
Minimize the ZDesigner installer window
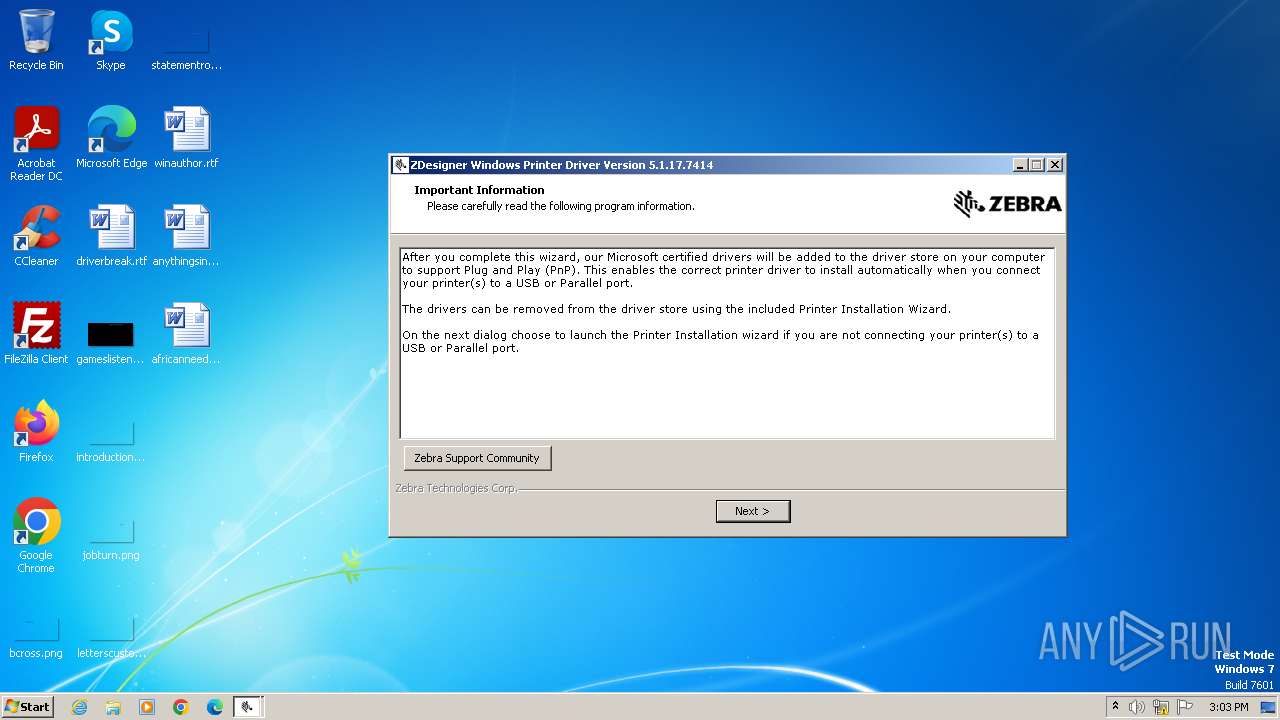pos(1019,165)
